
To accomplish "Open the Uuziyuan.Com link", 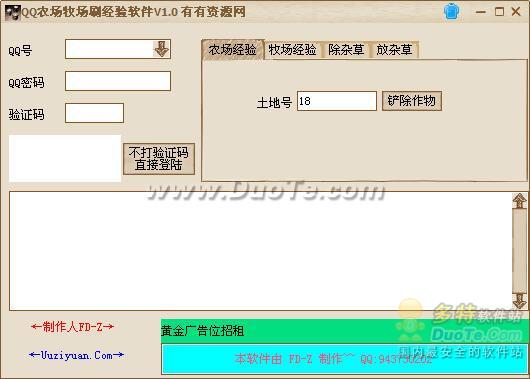I will pos(76,355).
